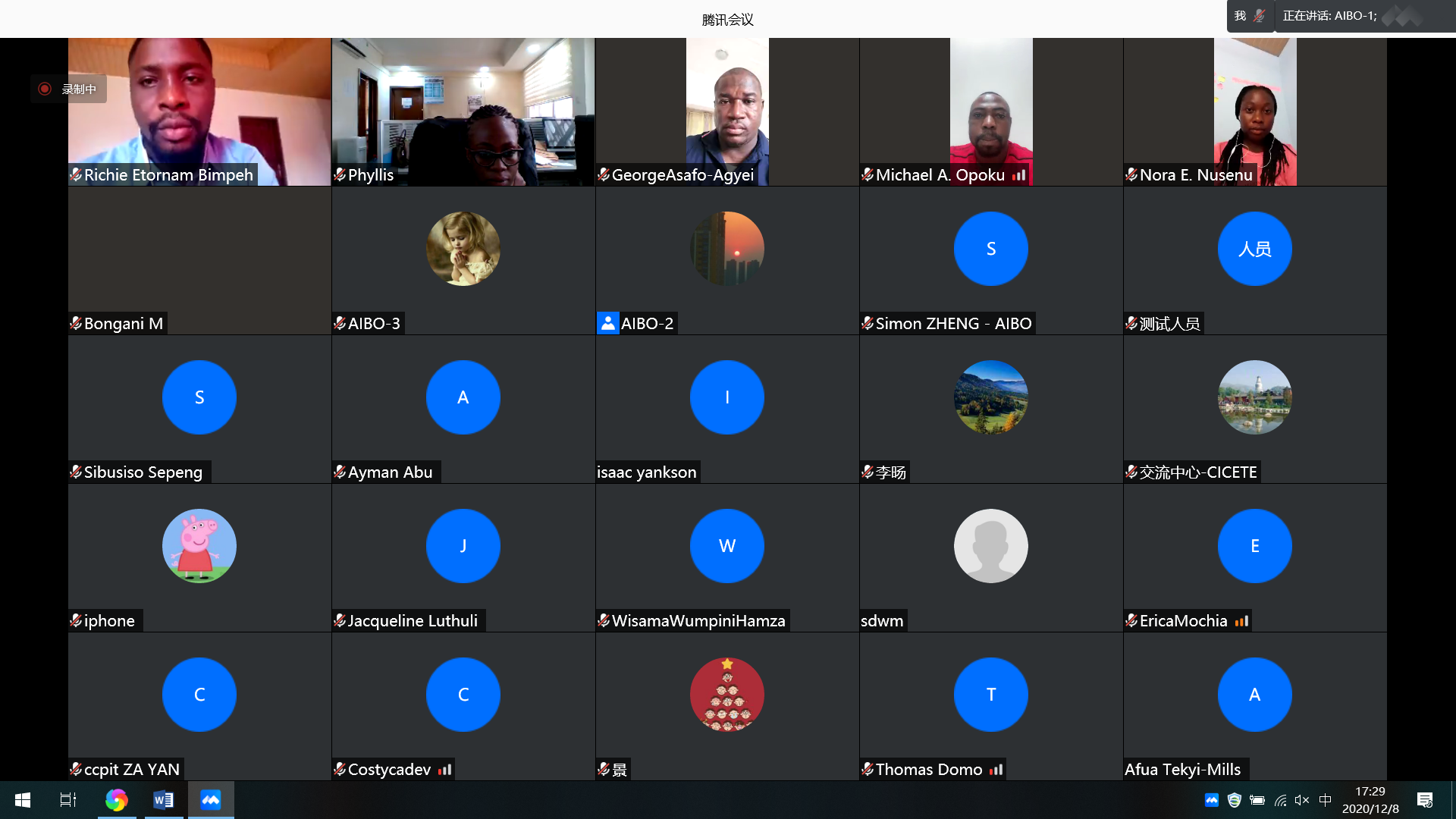Open Microsoft Word from the taskbar

tap(164, 800)
